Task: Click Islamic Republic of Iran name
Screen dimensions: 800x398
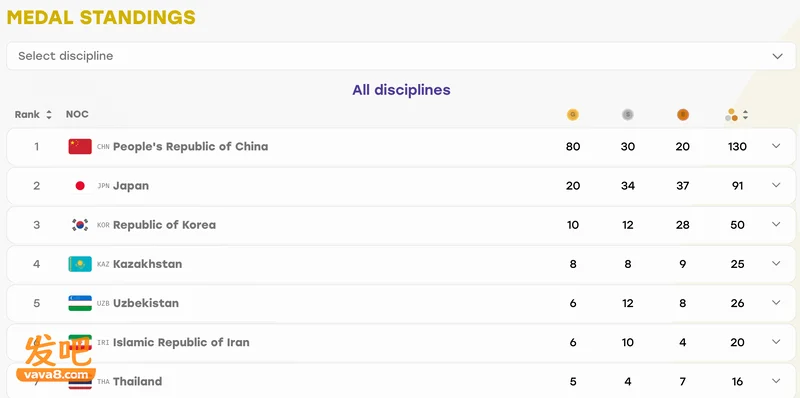Action: click(x=181, y=342)
